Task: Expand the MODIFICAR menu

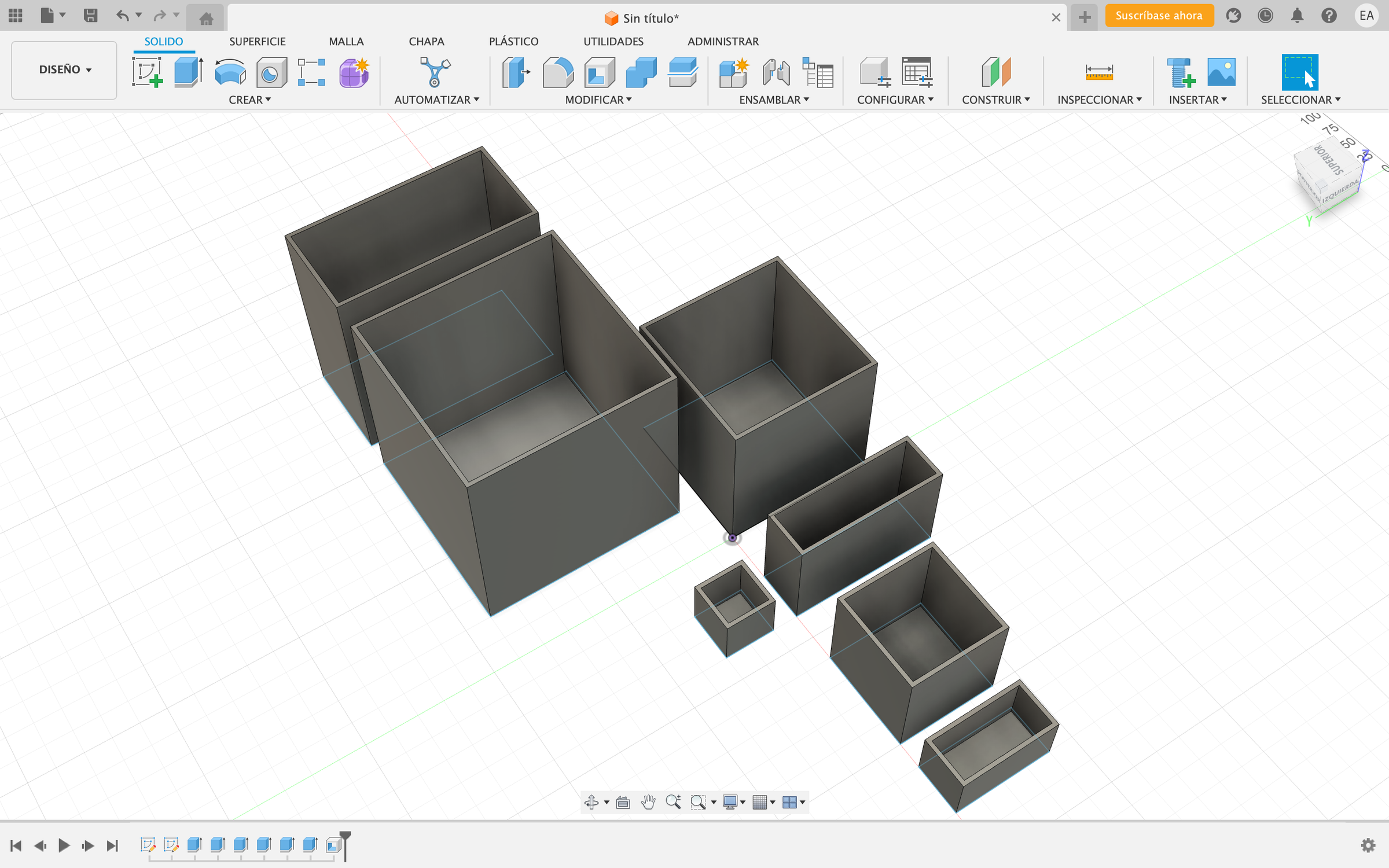Action: [598, 100]
